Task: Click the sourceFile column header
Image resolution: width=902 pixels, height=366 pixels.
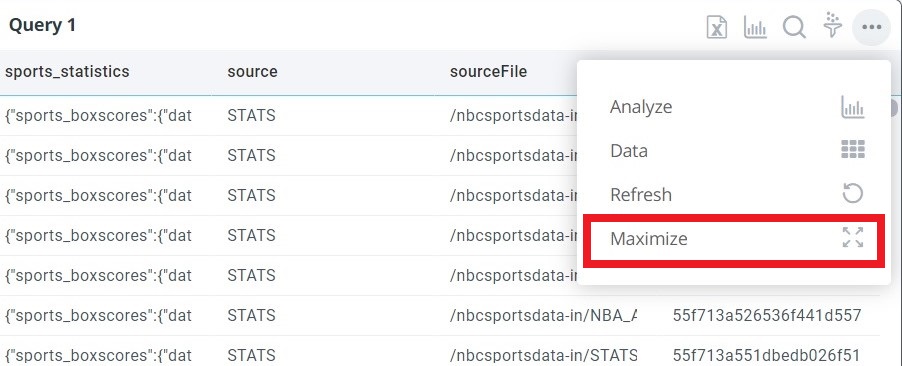Action: (x=488, y=72)
